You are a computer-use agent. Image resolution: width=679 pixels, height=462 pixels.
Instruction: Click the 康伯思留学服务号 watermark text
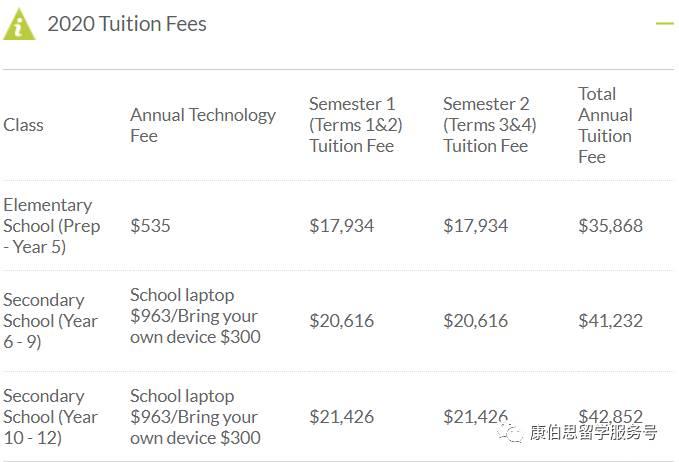(593, 433)
